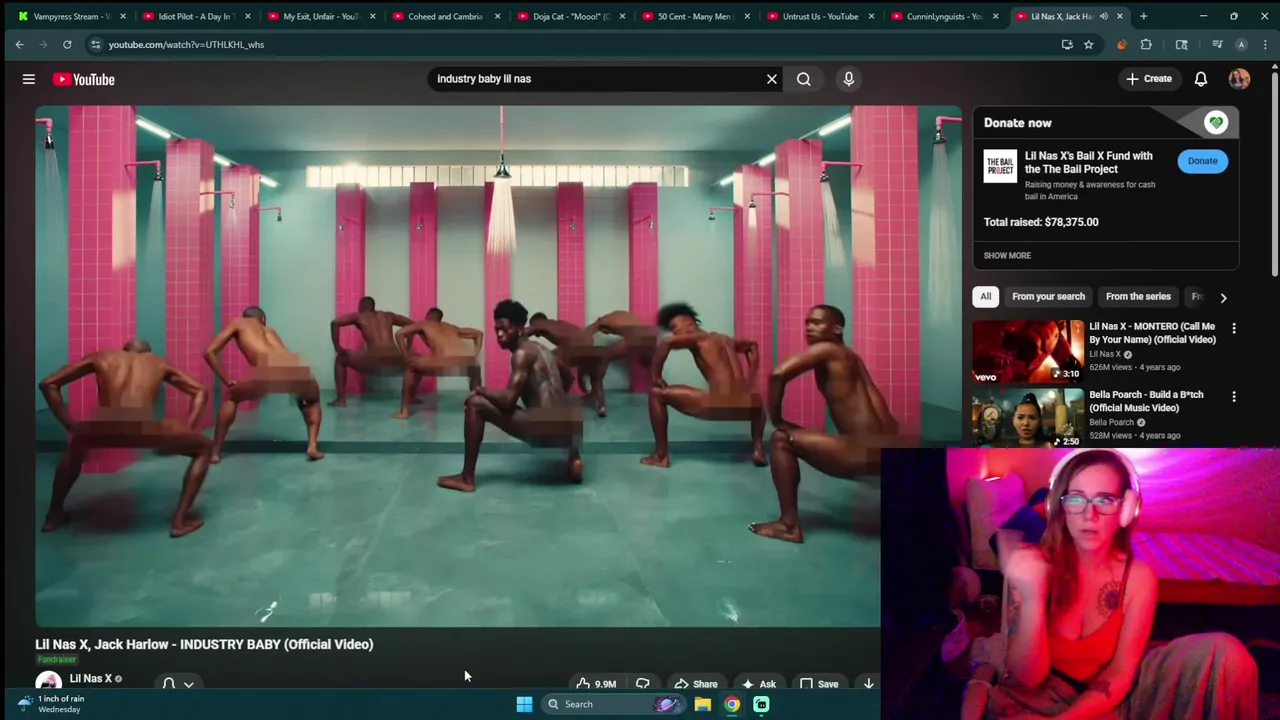Switch to Untrust Us tab
The height and width of the screenshot is (720, 1280).
(820, 16)
